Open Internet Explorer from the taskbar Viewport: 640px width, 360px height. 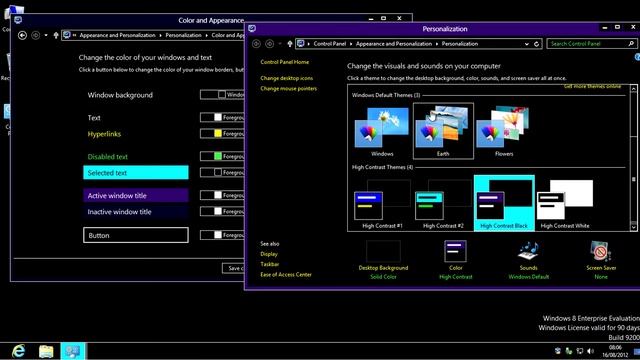18,351
